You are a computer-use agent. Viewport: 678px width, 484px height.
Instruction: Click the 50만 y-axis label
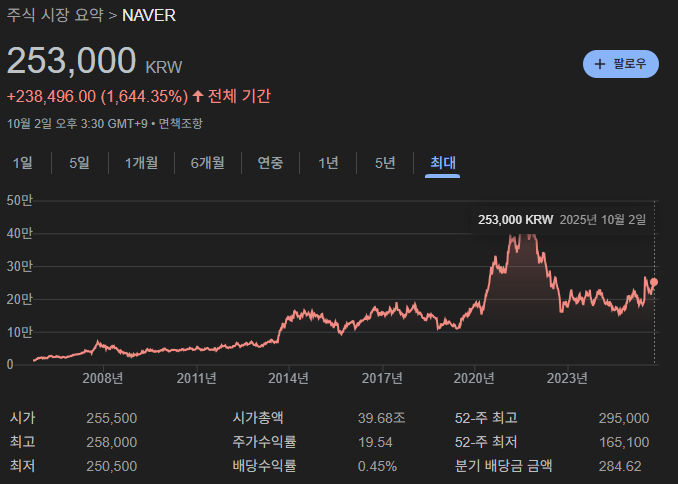coord(20,201)
